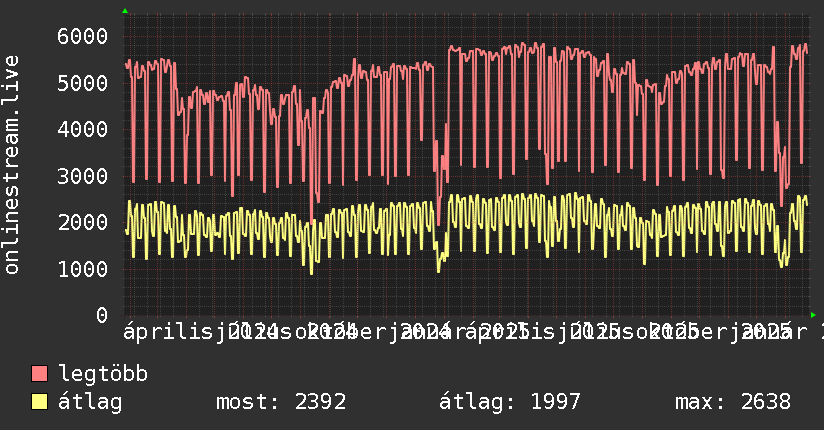Click the pink legtöbb legend swatch
The image size is (824, 430).
[x=39, y=374]
